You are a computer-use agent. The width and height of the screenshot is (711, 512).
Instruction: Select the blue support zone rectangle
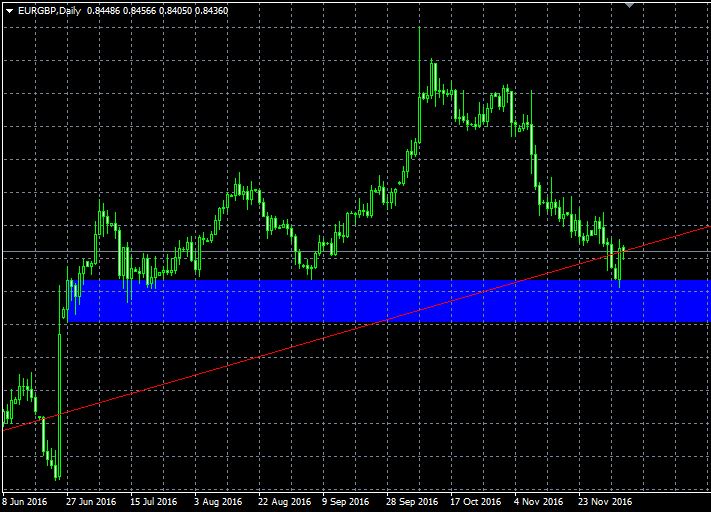(389, 301)
